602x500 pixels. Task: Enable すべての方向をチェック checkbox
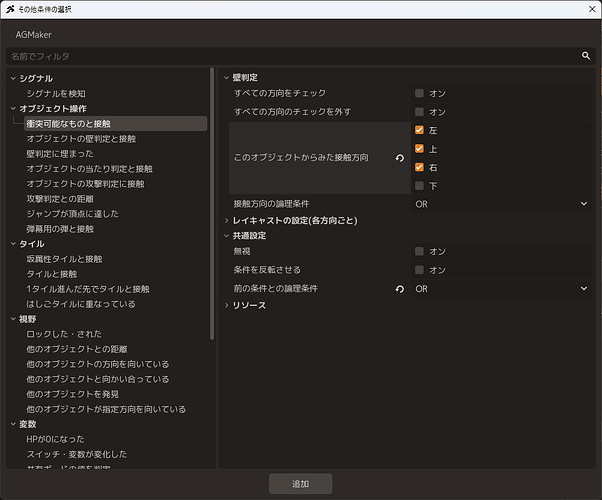coord(419,93)
